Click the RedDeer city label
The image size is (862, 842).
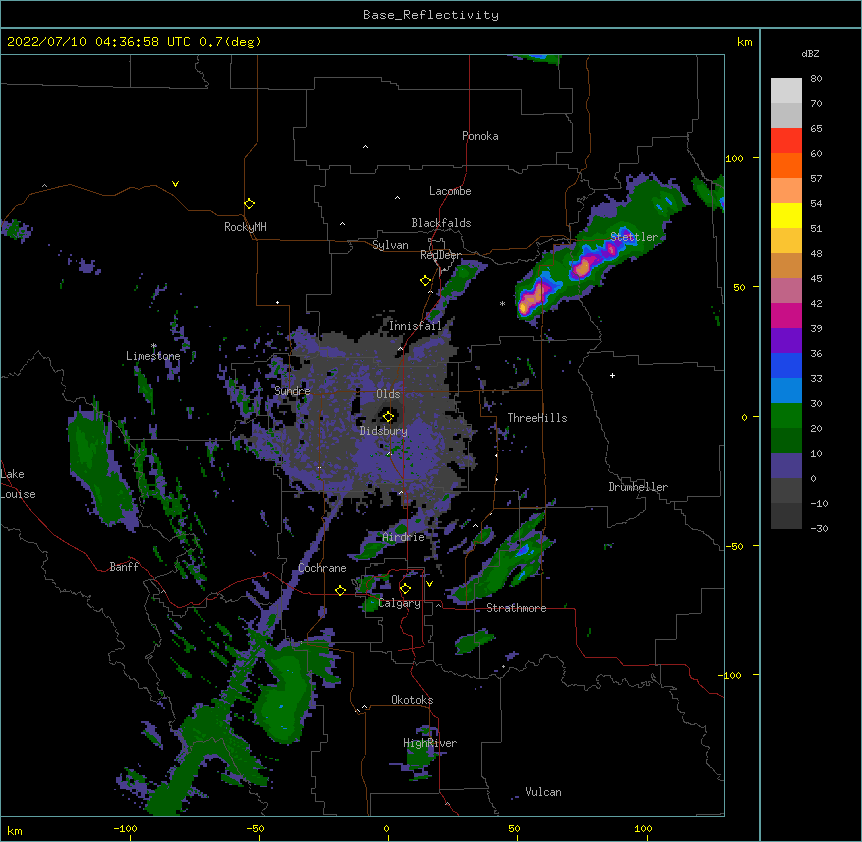pyautogui.click(x=440, y=255)
